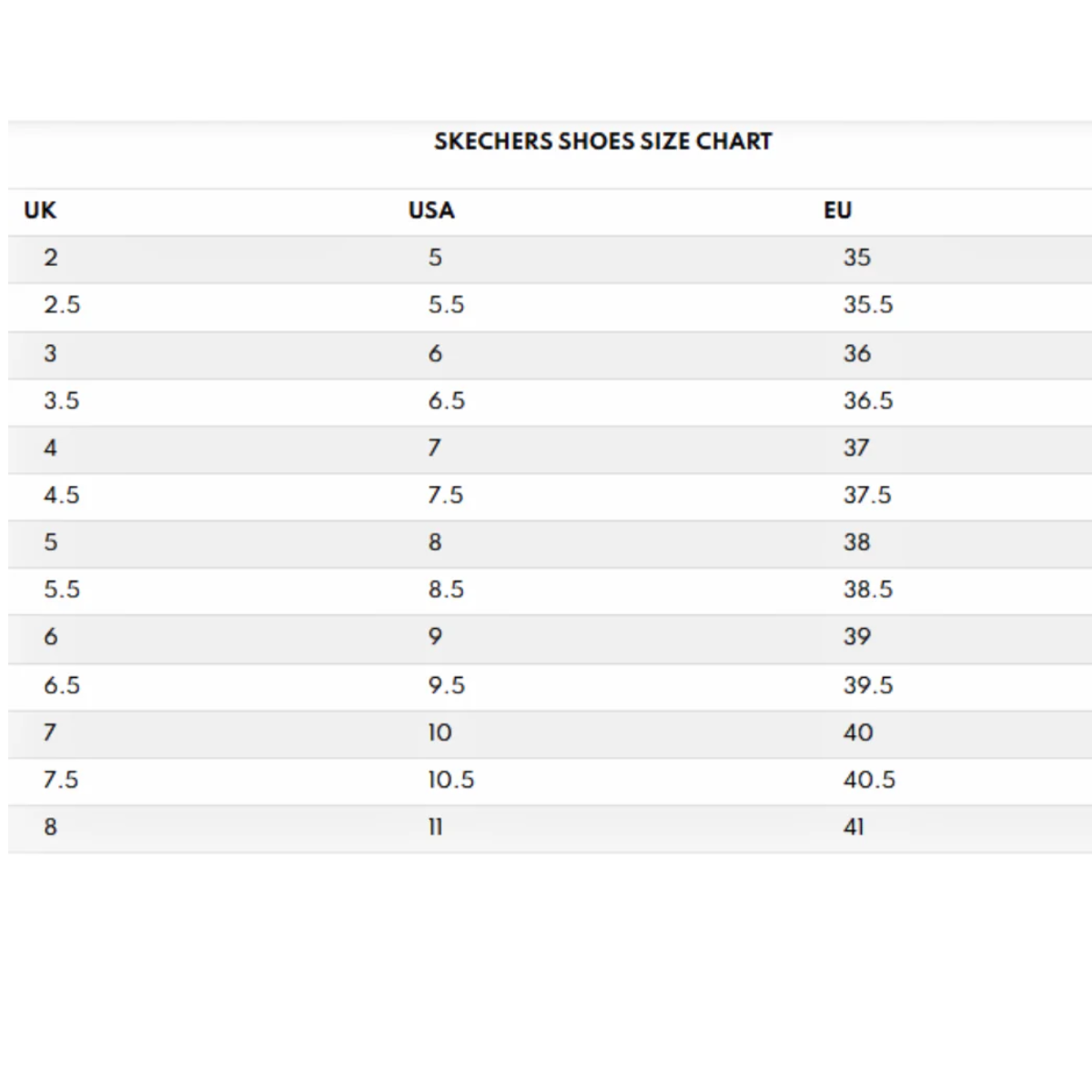This screenshot has width=1092, height=1092.
Task: Click USA size 7 cell
Action: (435, 448)
